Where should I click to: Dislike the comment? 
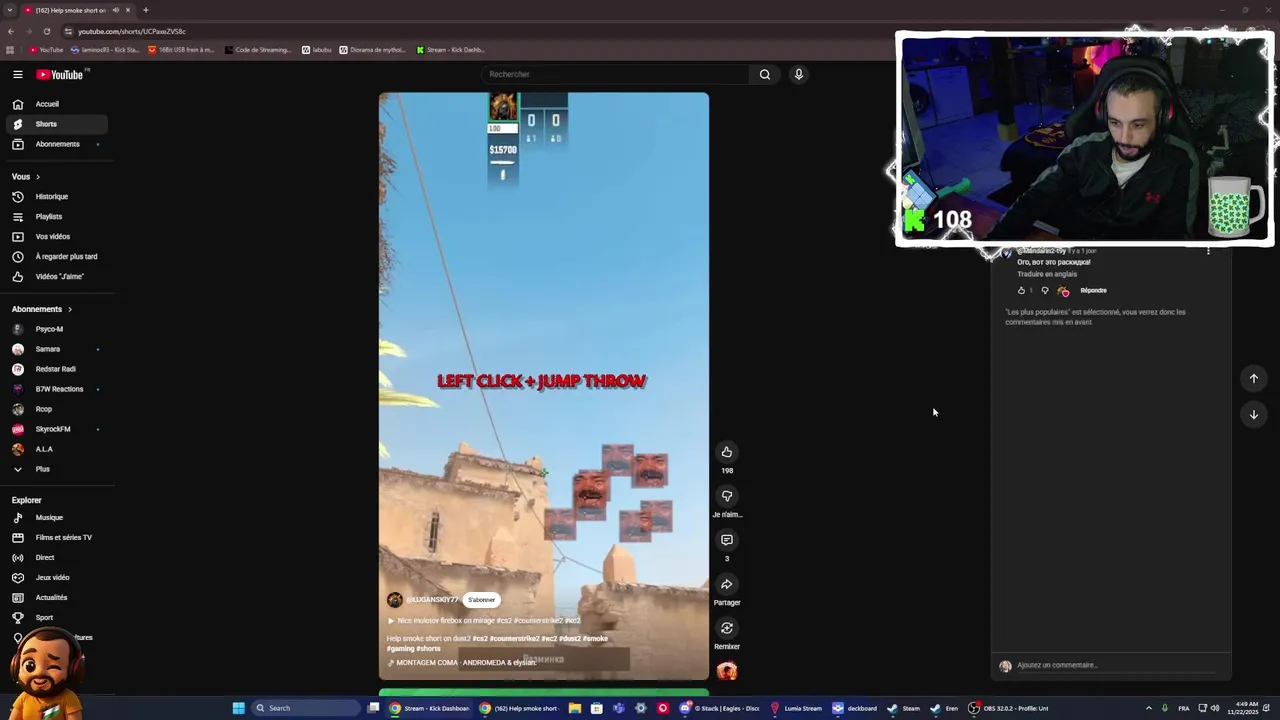(x=1045, y=291)
